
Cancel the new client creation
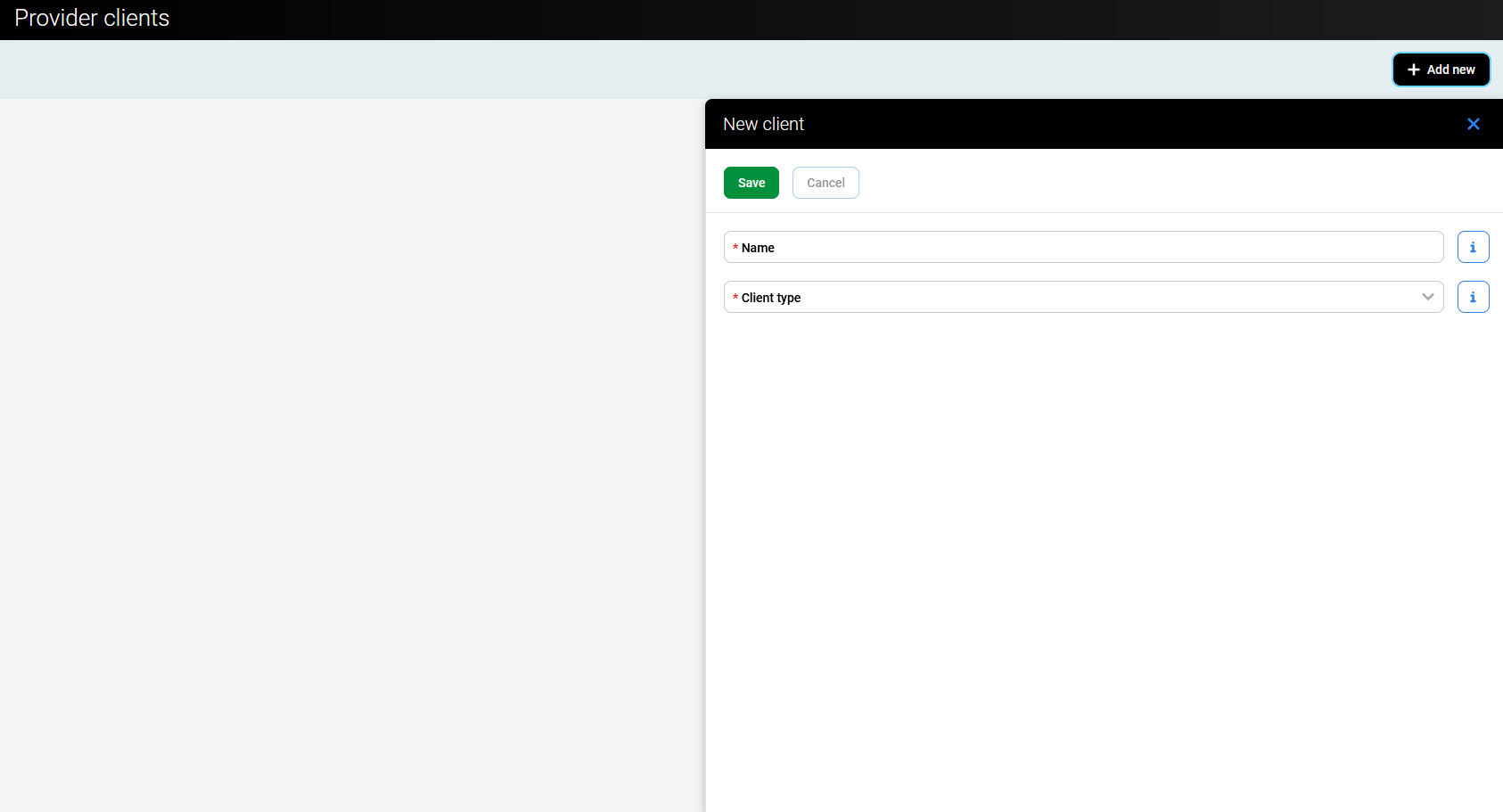pyautogui.click(x=825, y=183)
